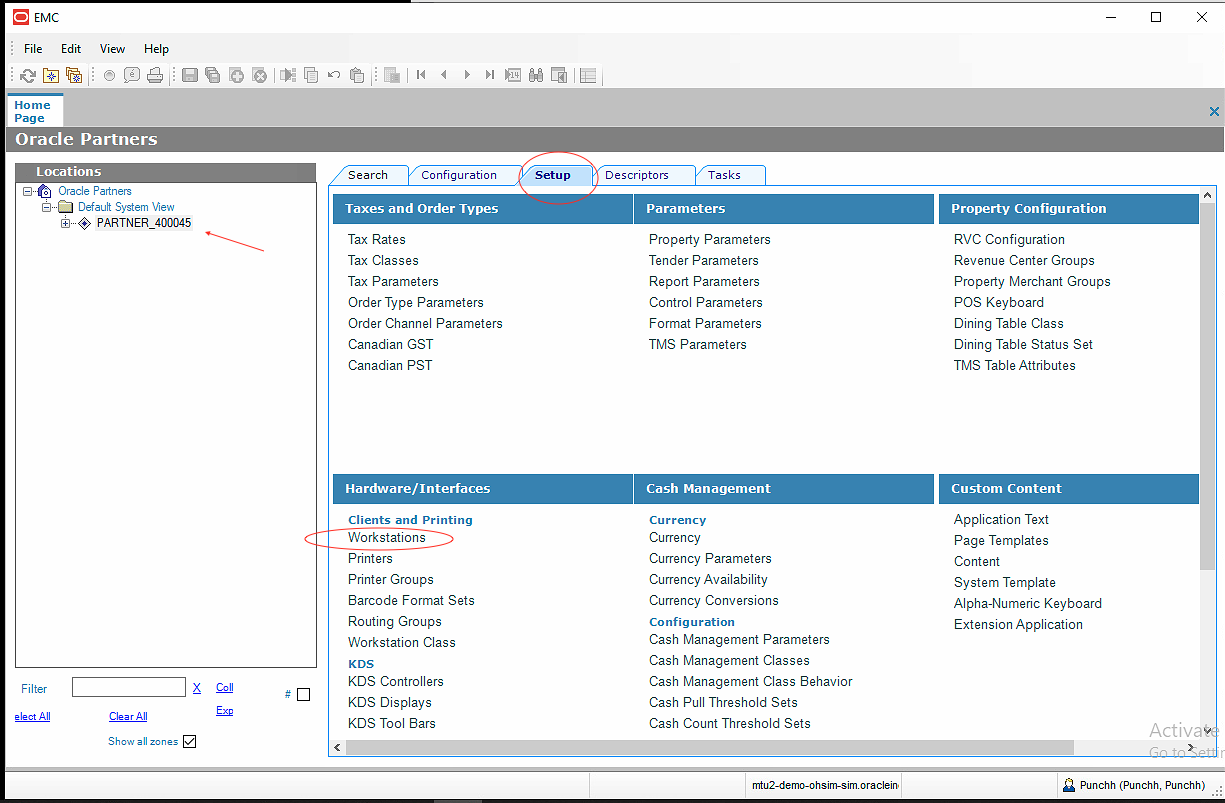Open RVC Configuration

pyautogui.click(x=1009, y=240)
